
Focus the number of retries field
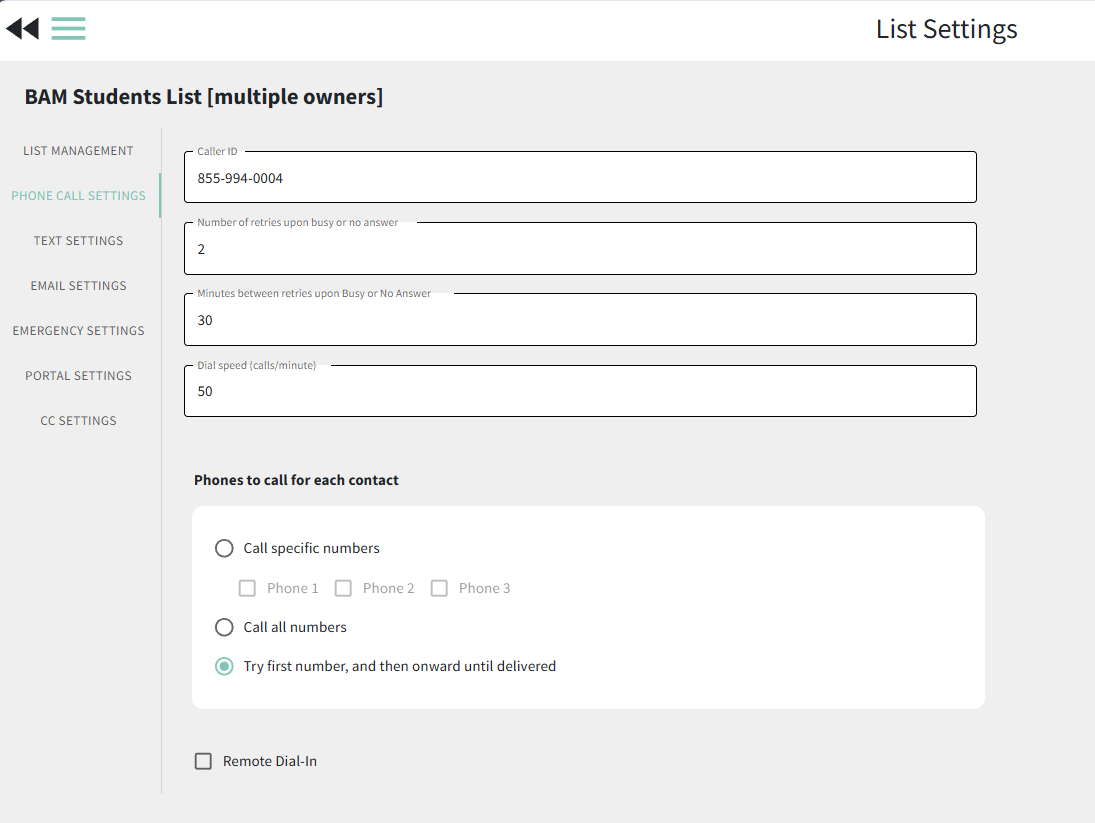(580, 250)
